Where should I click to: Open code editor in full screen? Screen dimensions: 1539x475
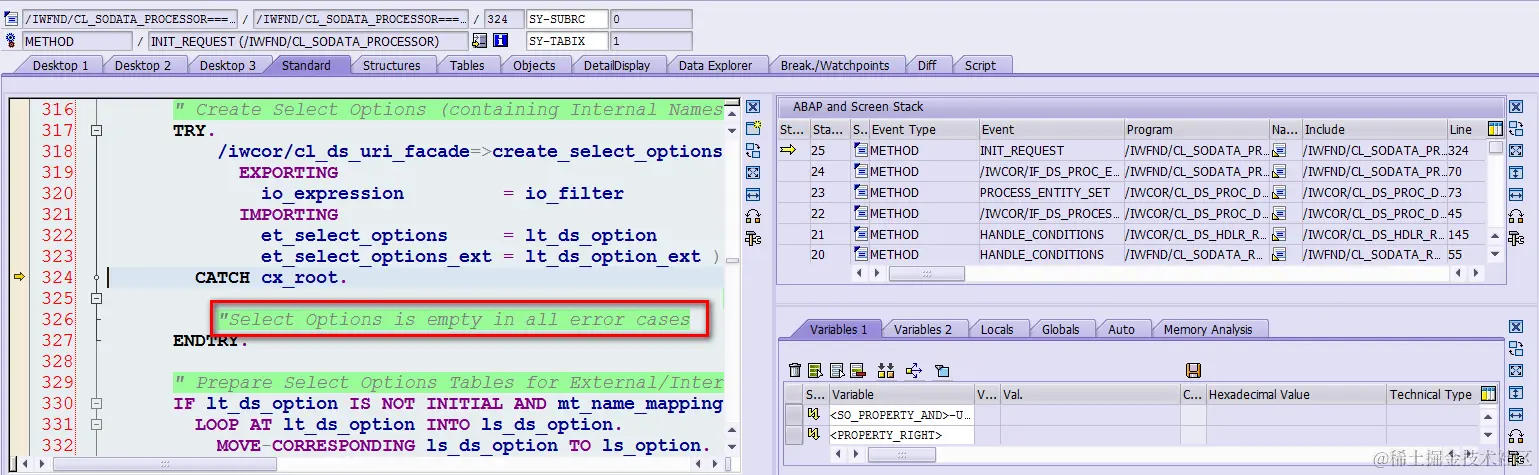coord(753,173)
